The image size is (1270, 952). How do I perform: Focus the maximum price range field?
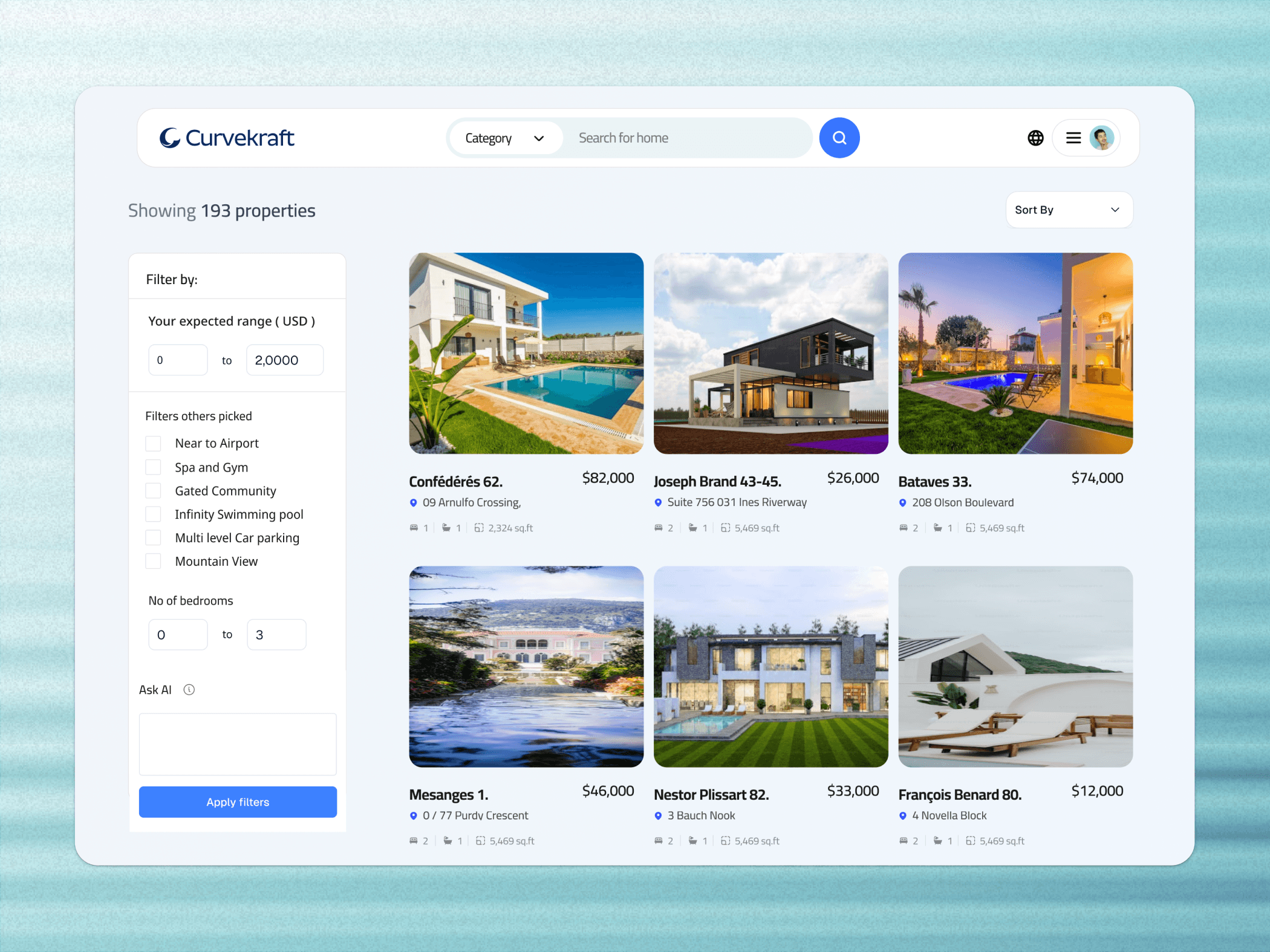coord(284,360)
